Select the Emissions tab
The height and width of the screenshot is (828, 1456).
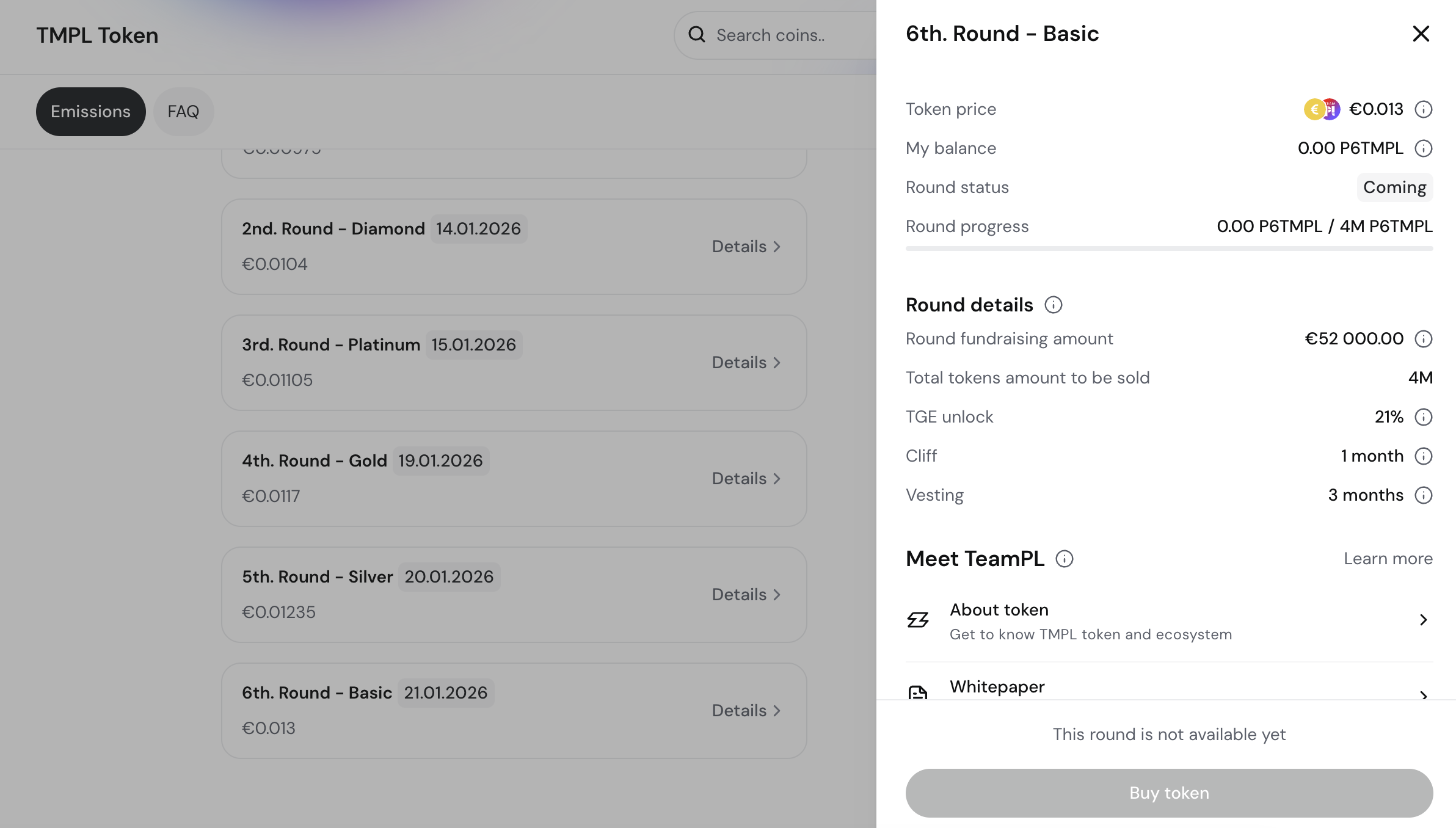click(x=90, y=111)
